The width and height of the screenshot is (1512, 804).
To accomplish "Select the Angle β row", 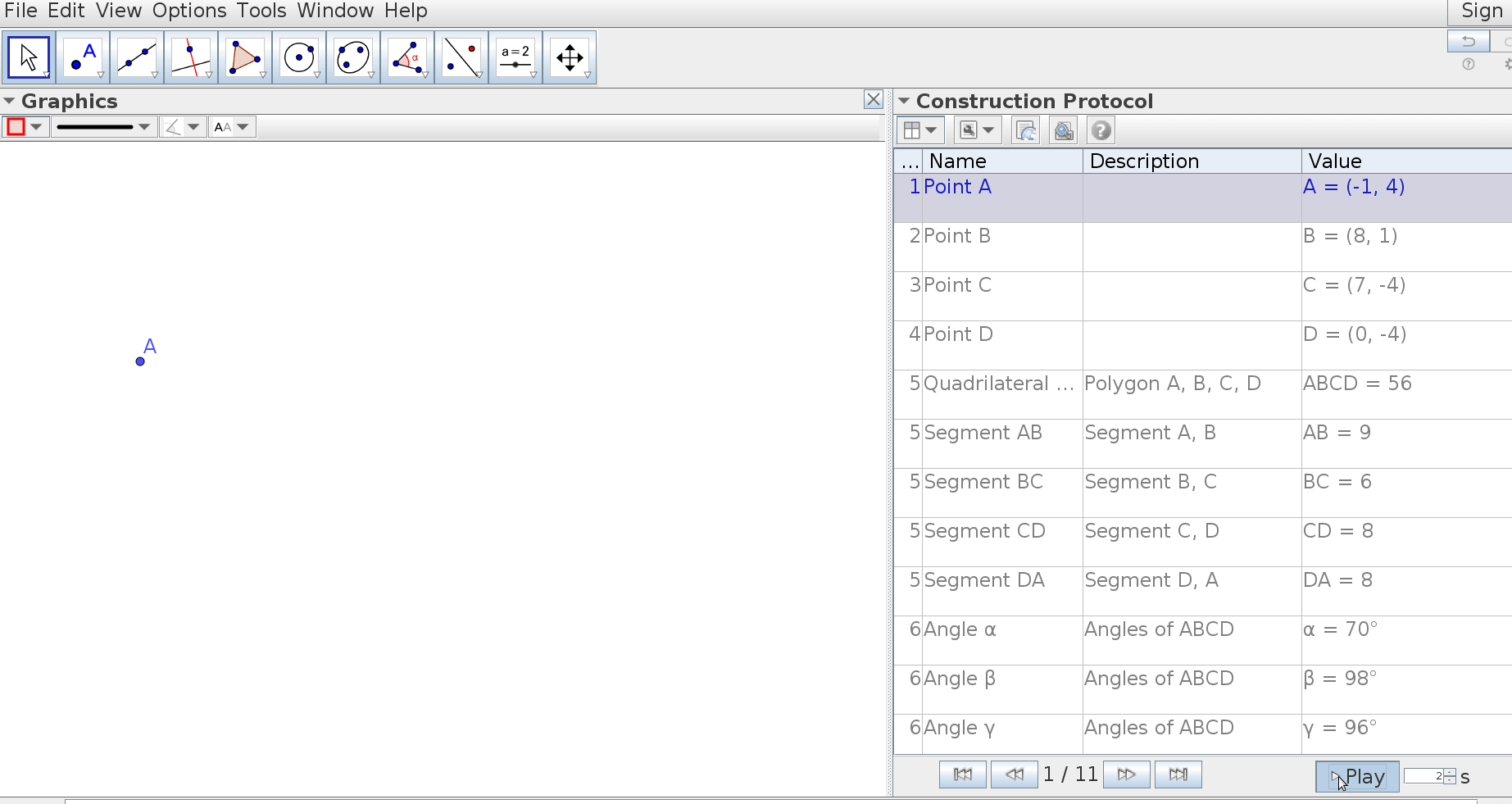I will point(1203,689).
